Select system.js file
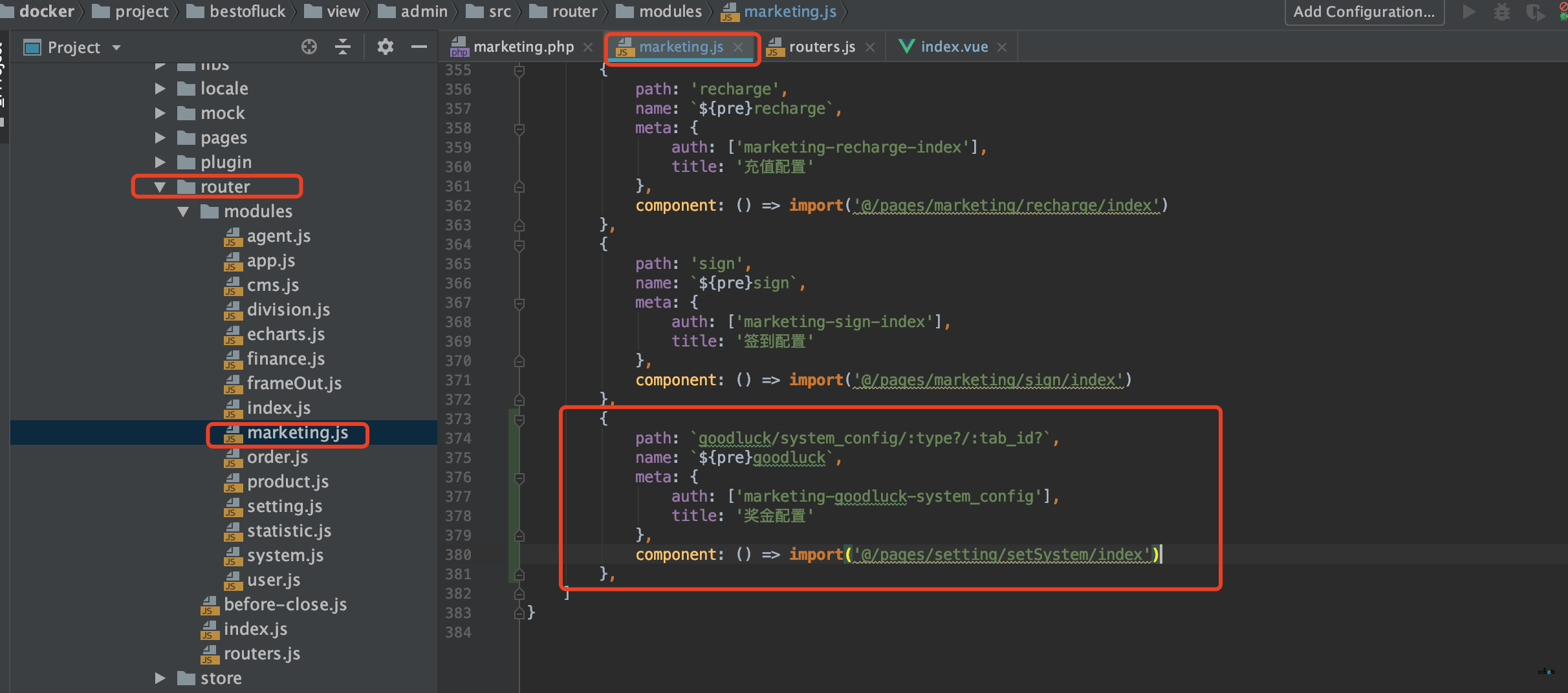1568x693 pixels. click(274, 555)
